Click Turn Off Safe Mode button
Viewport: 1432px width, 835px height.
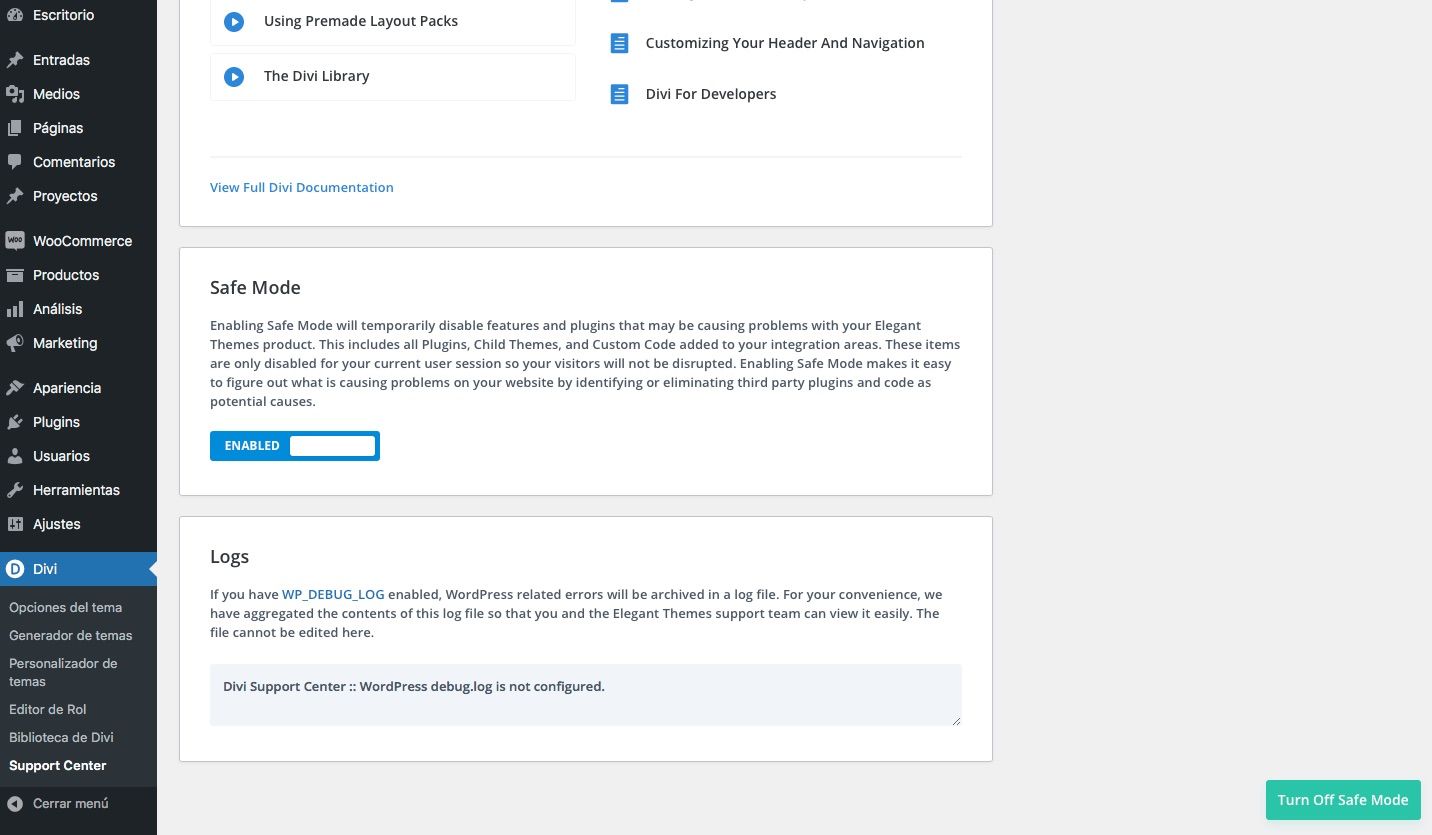tap(1343, 800)
